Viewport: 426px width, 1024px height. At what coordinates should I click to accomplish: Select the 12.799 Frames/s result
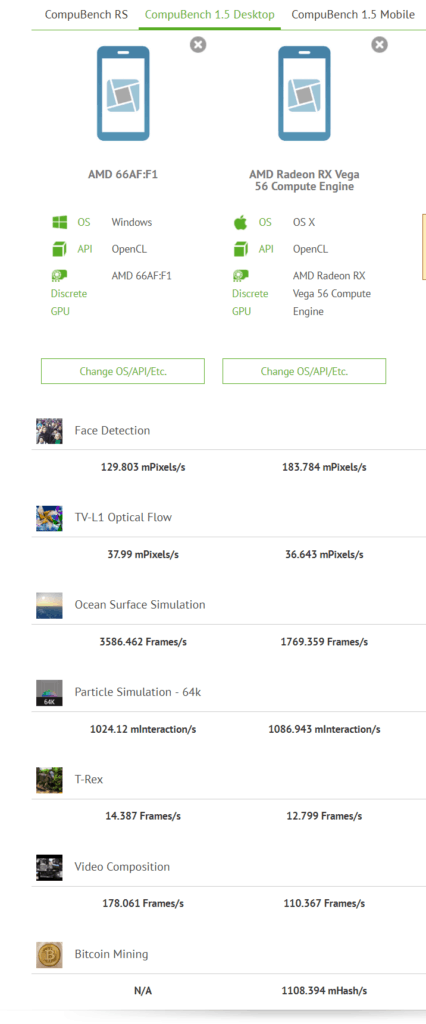[324, 816]
